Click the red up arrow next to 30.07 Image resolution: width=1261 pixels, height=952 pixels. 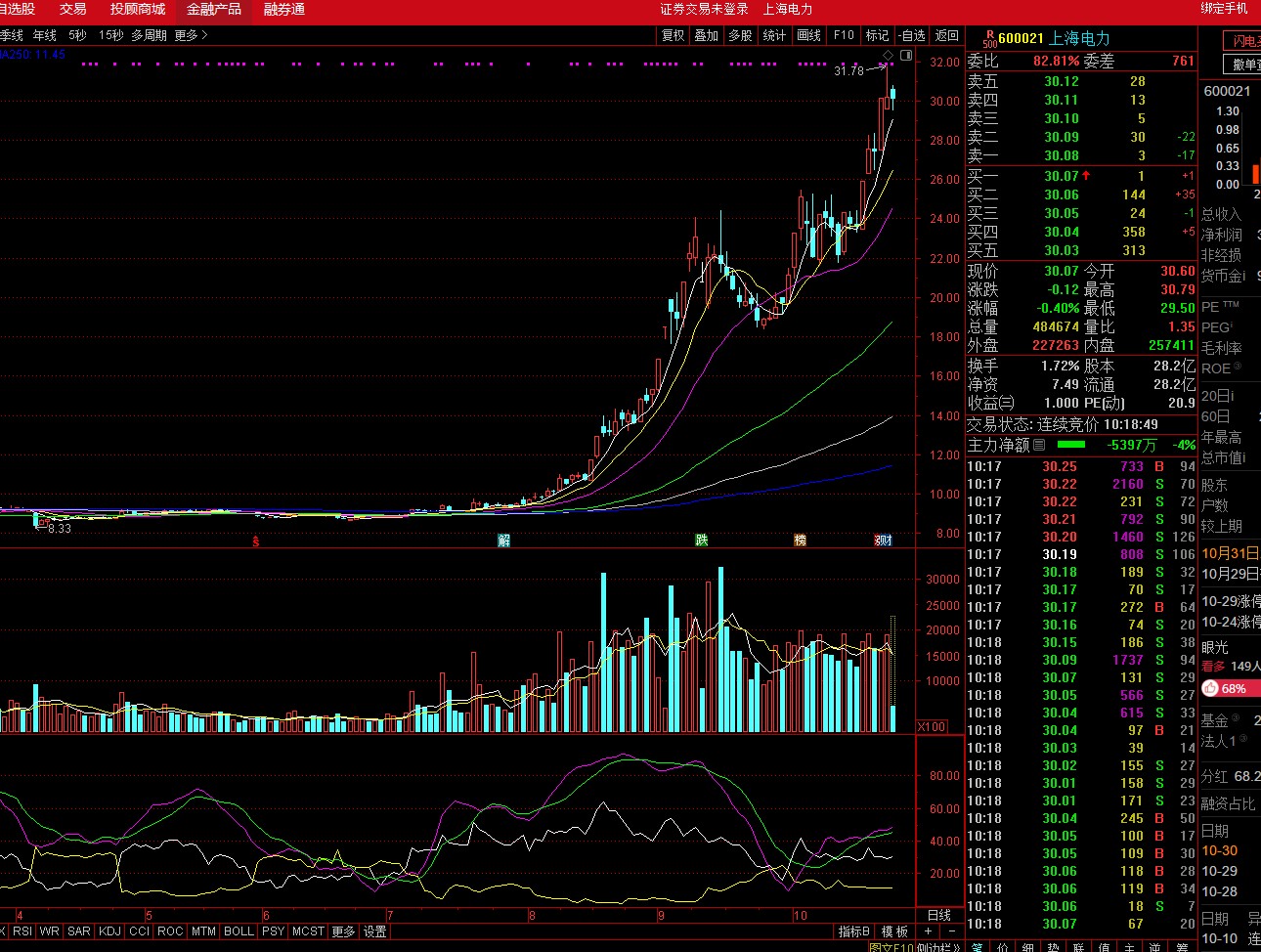(1086, 176)
